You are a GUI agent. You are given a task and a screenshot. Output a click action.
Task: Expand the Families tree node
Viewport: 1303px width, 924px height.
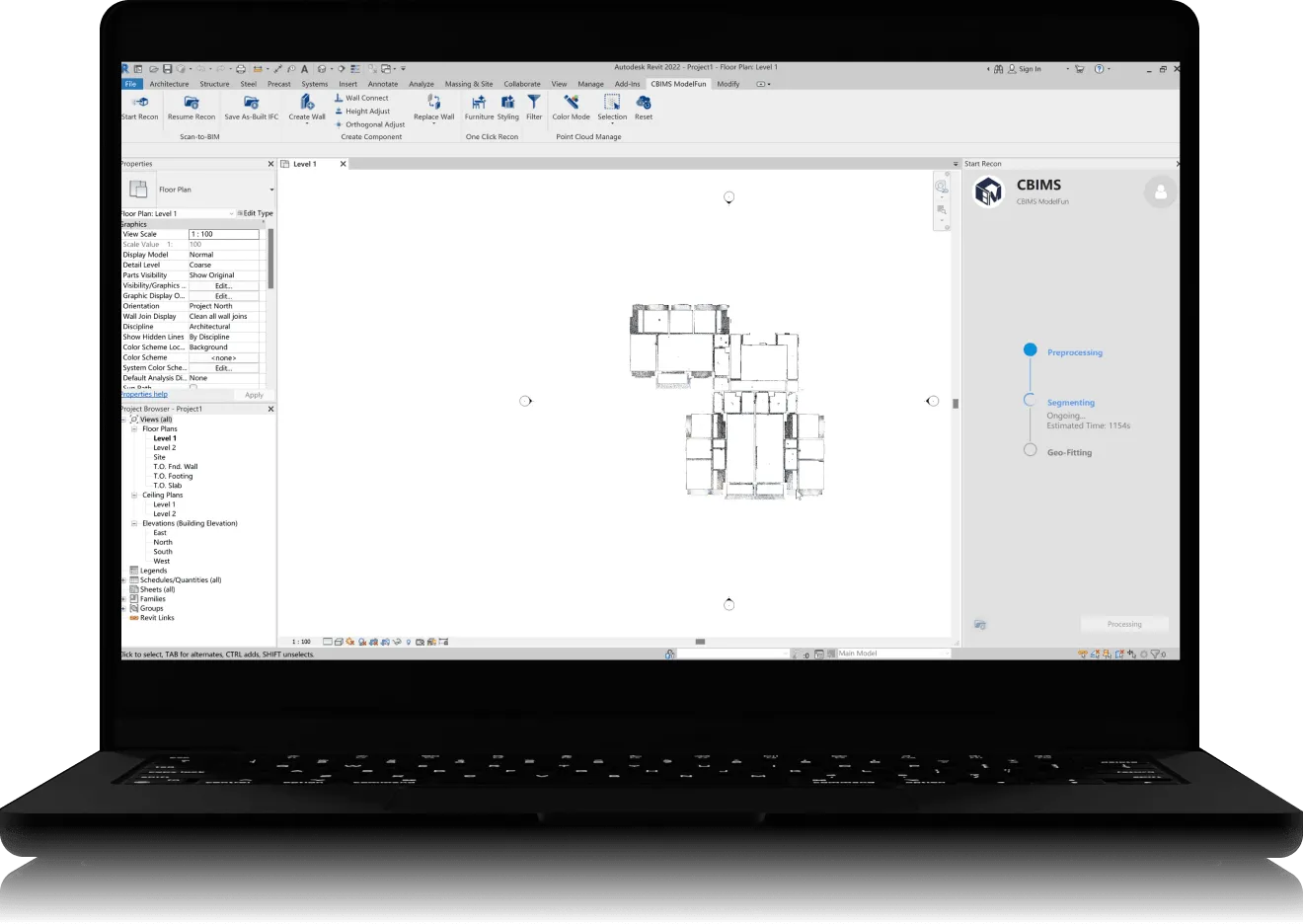123,599
